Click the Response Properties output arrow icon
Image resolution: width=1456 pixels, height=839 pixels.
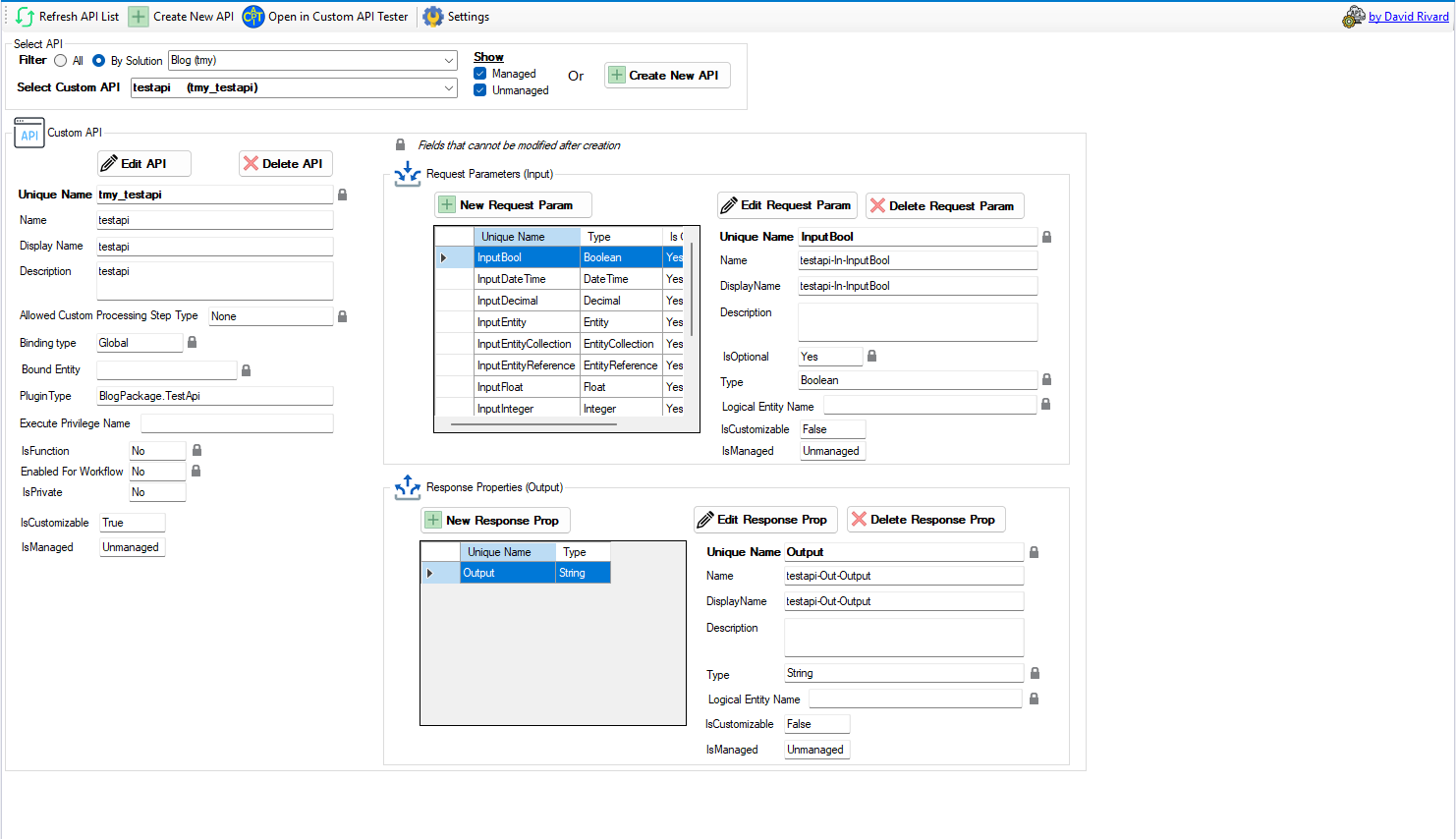(407, 487)
